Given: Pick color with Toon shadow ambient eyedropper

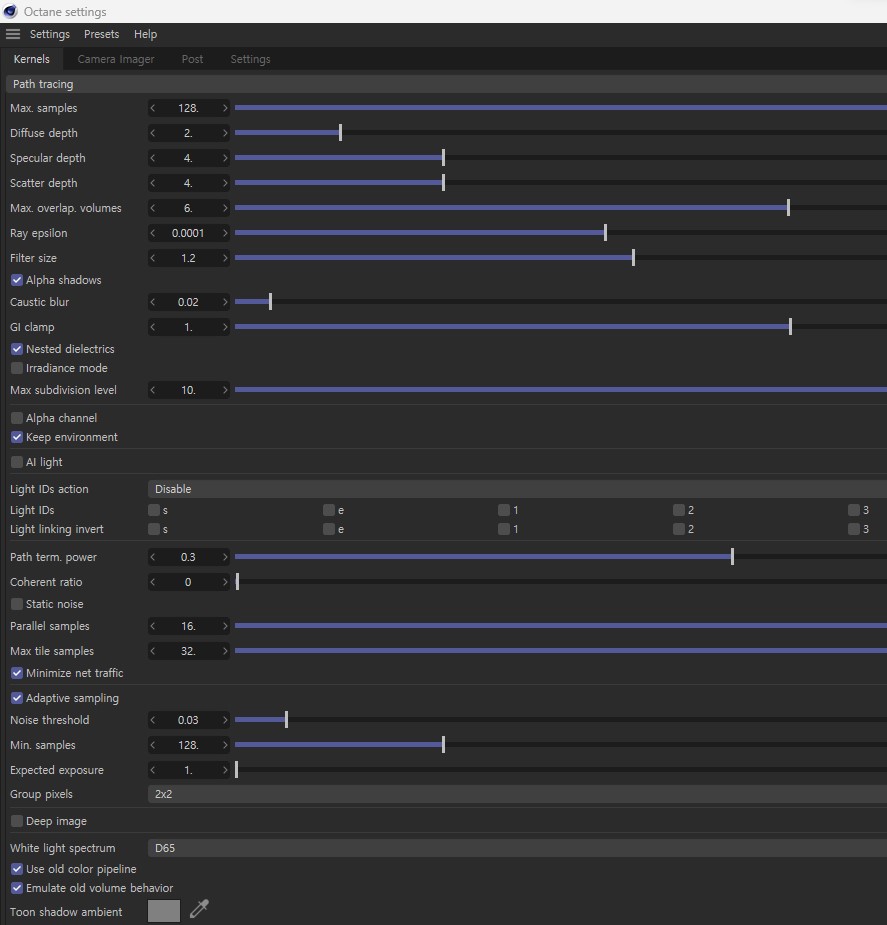Looking at the screenshot, I should coord(199,909).
